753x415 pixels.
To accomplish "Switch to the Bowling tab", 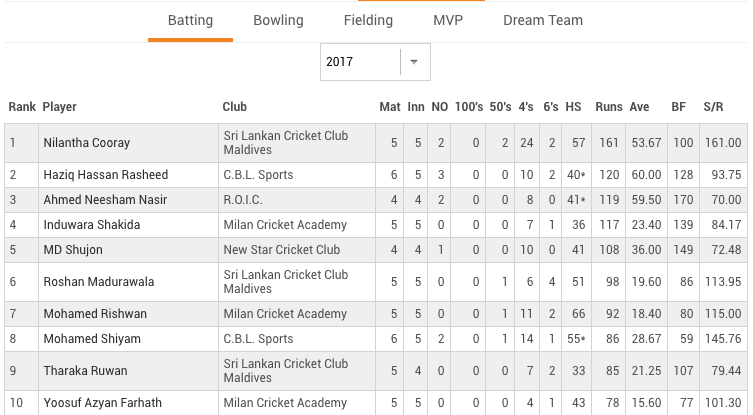I will coord(279,20).
